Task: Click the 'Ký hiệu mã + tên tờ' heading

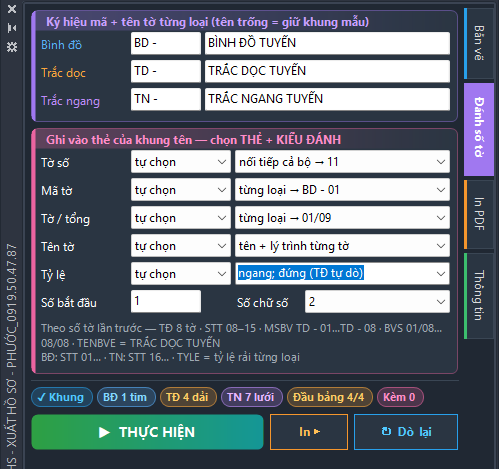Action: [208, 22]
